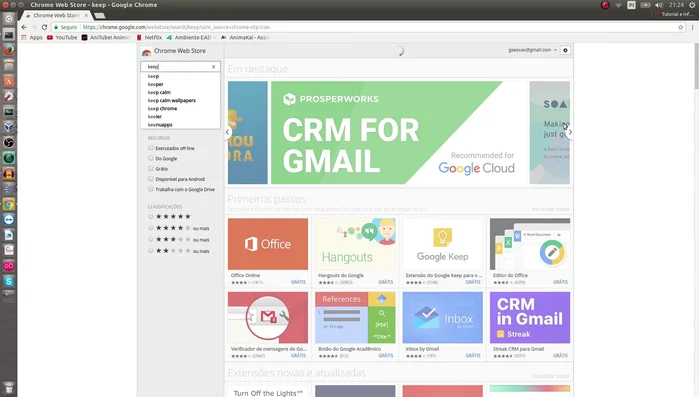The width and height of the screenshot is (699, 397).
Task: Select three stars ou mais rating
Action: (x=151, y=239)
